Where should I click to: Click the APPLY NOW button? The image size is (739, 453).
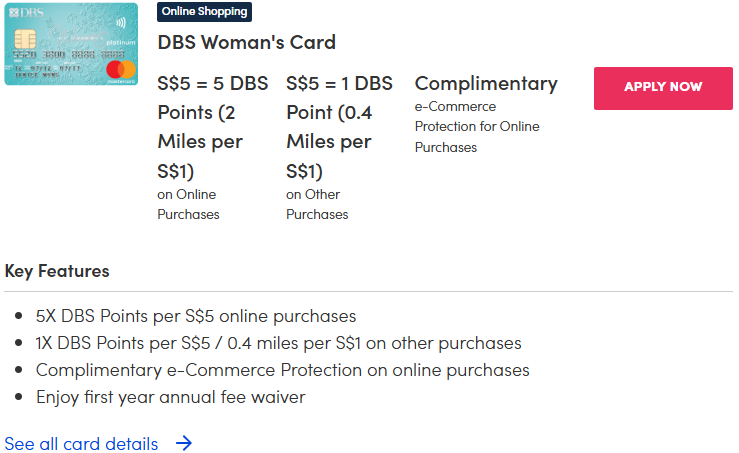point(663,88)
